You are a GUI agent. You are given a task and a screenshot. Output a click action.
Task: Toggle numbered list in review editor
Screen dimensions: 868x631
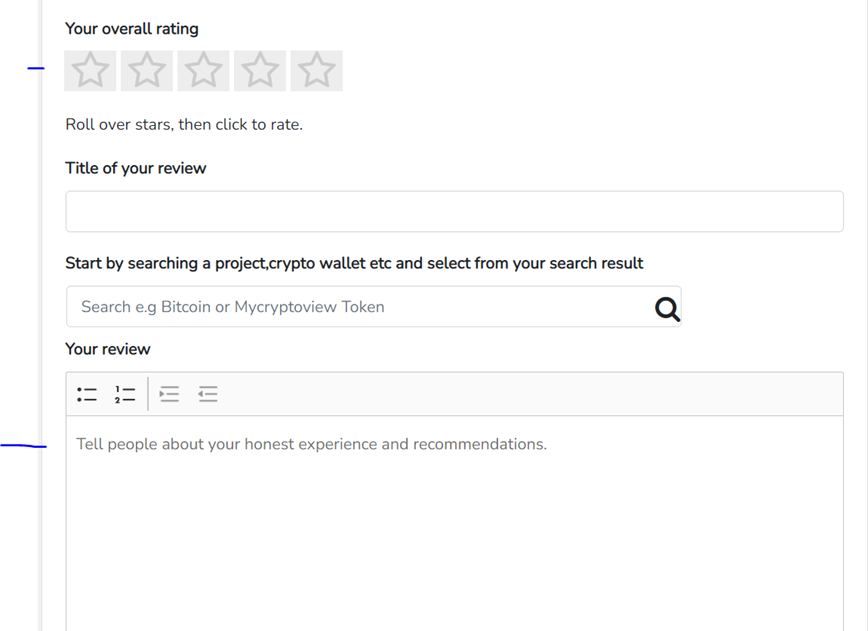coord(125,394)
